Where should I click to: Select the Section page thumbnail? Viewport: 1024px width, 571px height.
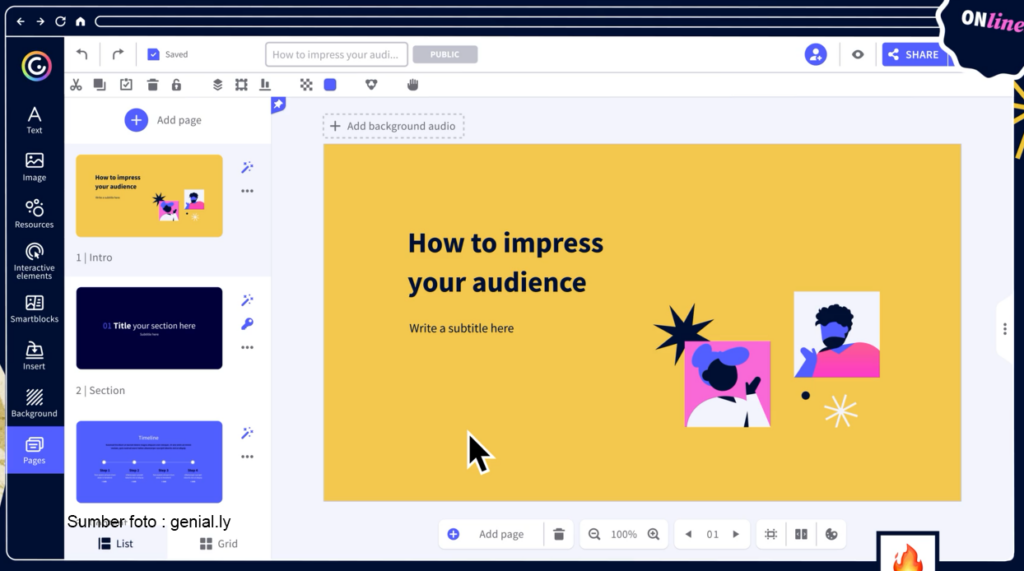click(x=149, y=328)
